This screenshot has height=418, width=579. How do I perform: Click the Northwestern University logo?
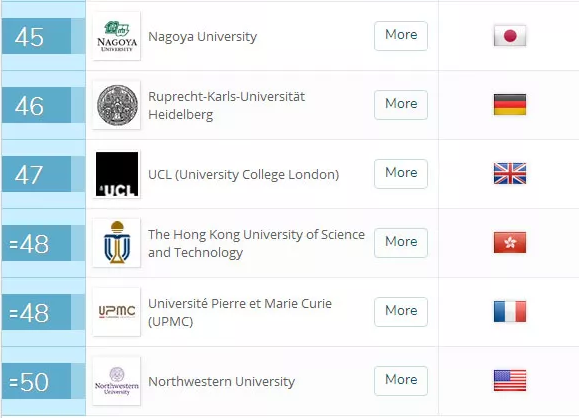coord(117,381)
